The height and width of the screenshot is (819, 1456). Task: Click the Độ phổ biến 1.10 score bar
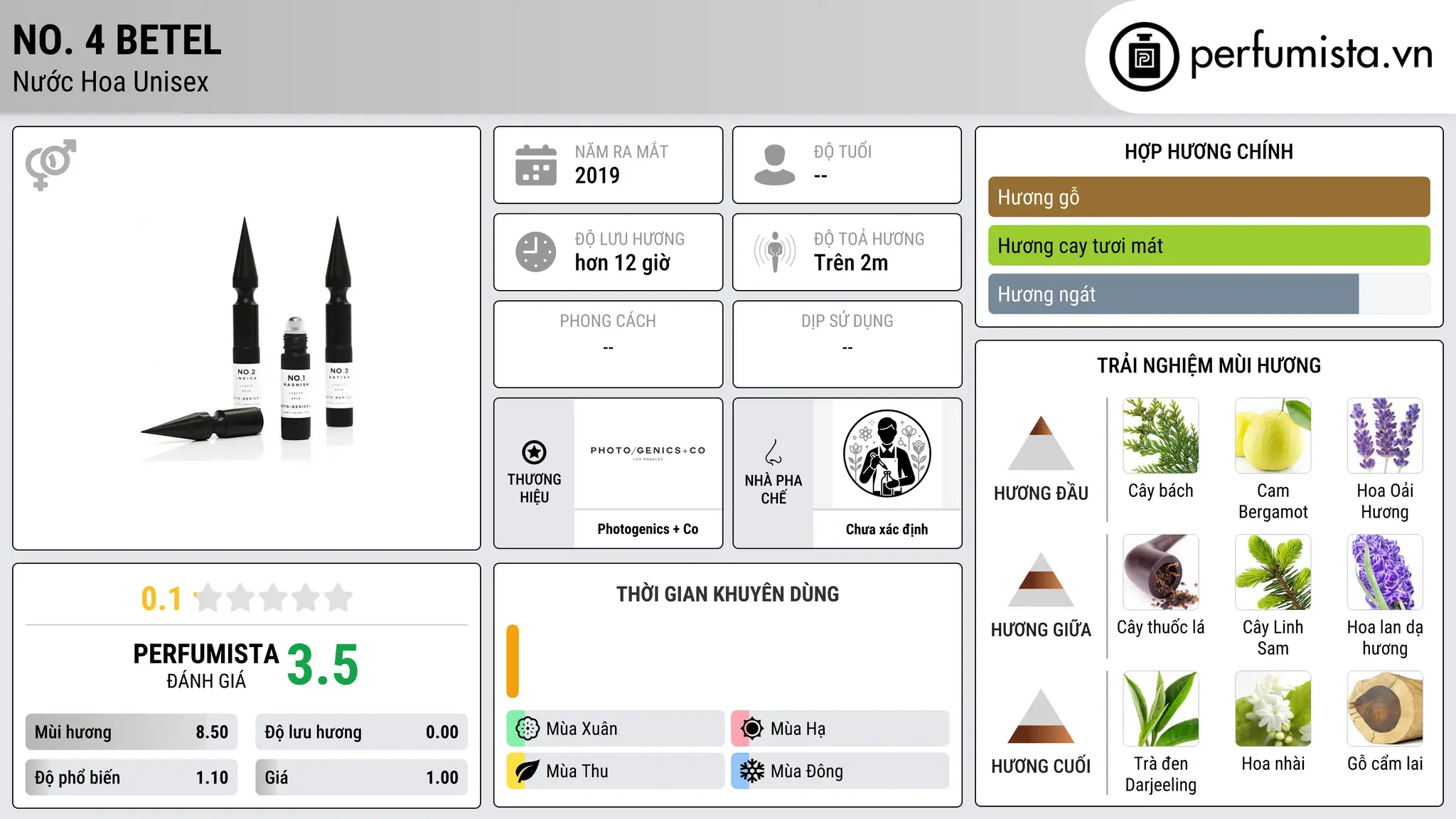pos(132,778)
